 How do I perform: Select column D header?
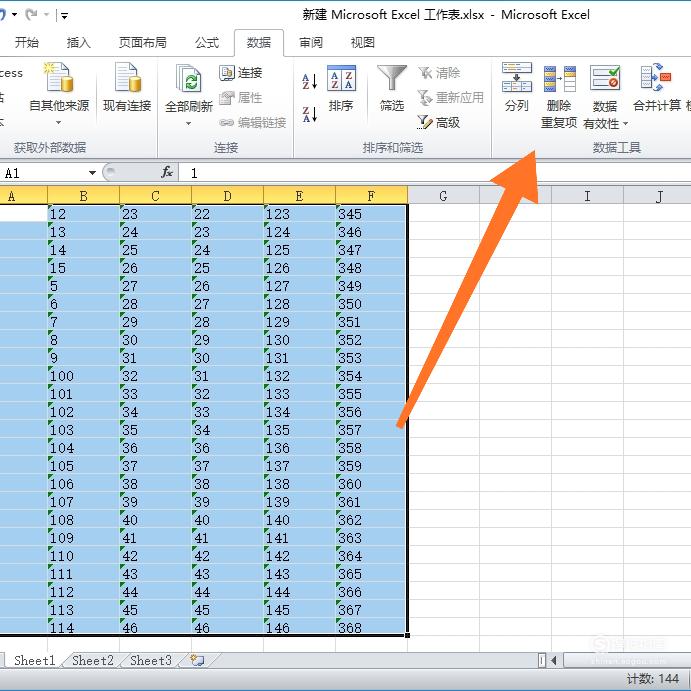(227, 196)
